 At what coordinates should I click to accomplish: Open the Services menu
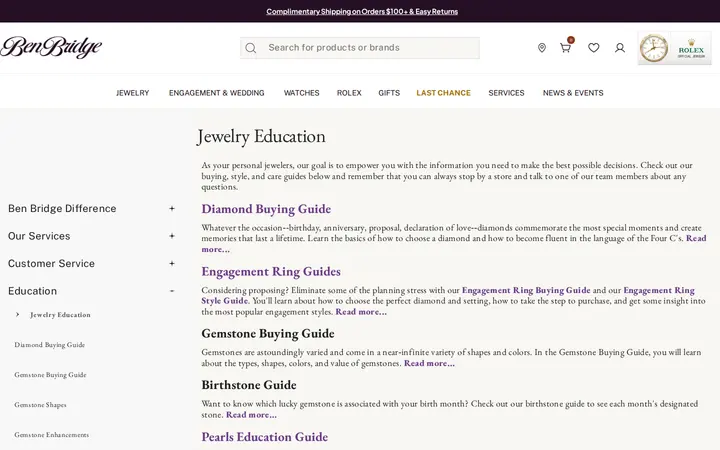click(x=506, y=93)
